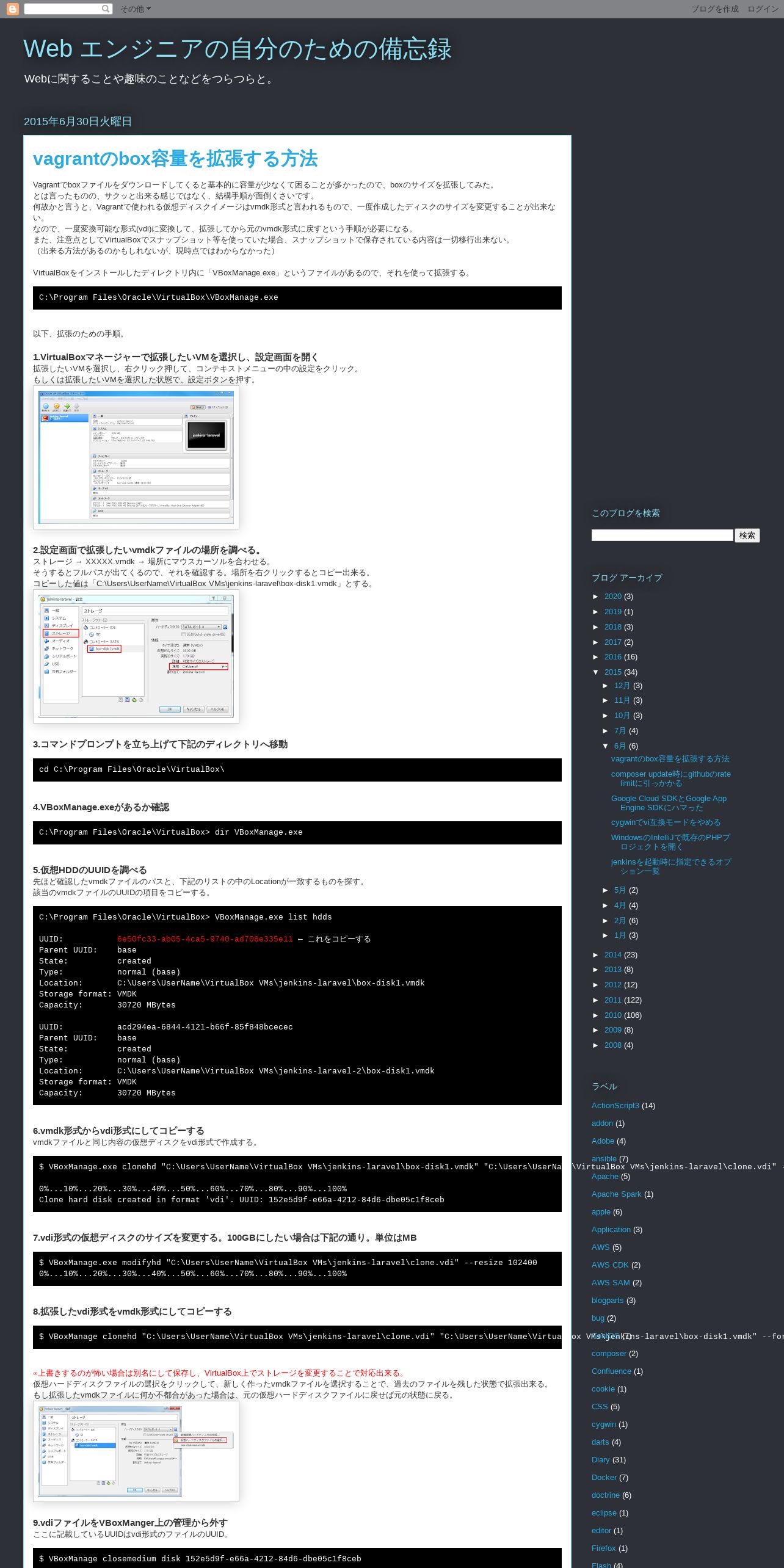This screenshot has width=784, height=1568.
Task: Expand the 2019 archive year
Action: pos(597,612)
